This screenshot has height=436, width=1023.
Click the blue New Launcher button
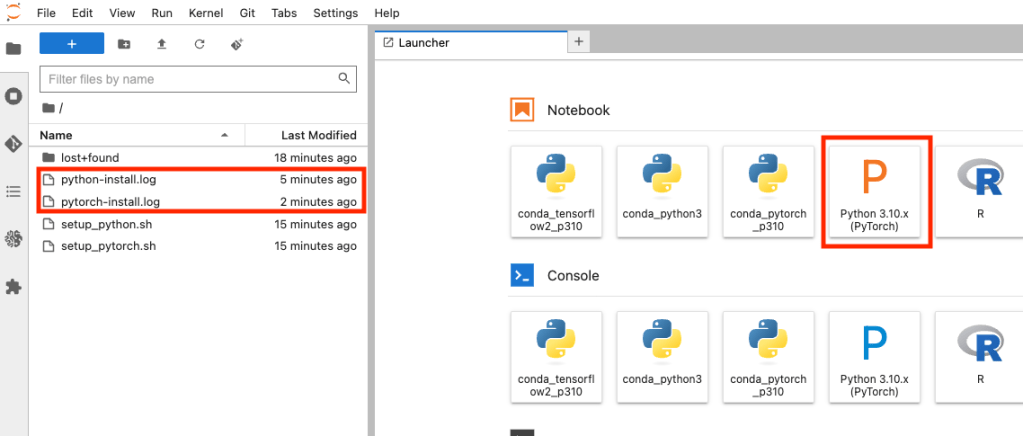click(71, 44)
